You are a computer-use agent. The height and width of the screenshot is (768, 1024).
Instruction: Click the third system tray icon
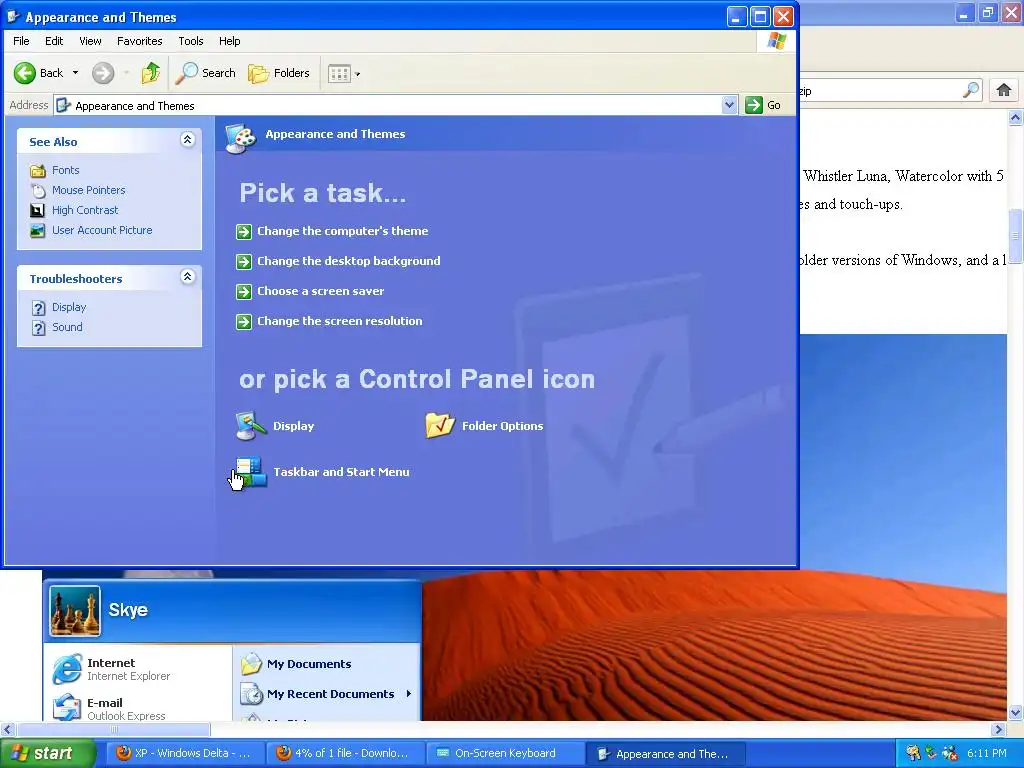950,754
